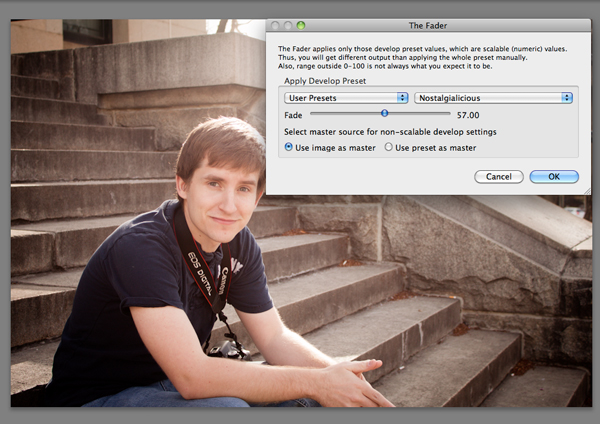
Task: Open the Nostalgialicious preset dropdown
Action: [x=493, y=98]
